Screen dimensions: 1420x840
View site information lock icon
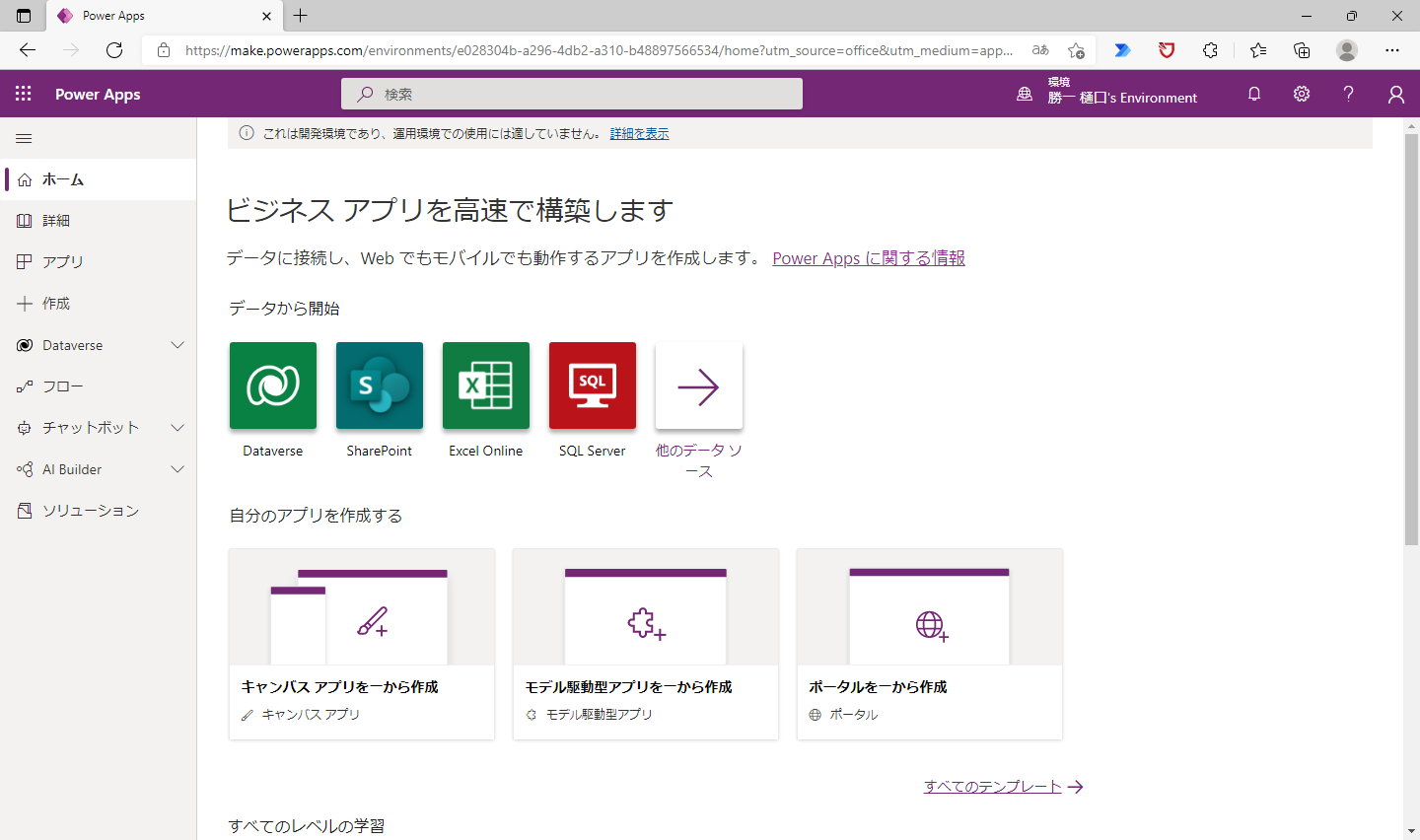click(164, 50)
